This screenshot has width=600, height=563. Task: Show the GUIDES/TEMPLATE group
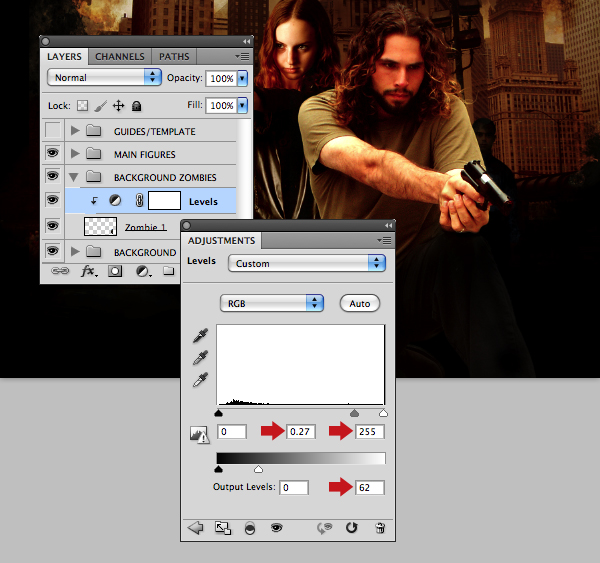point(53,130)
